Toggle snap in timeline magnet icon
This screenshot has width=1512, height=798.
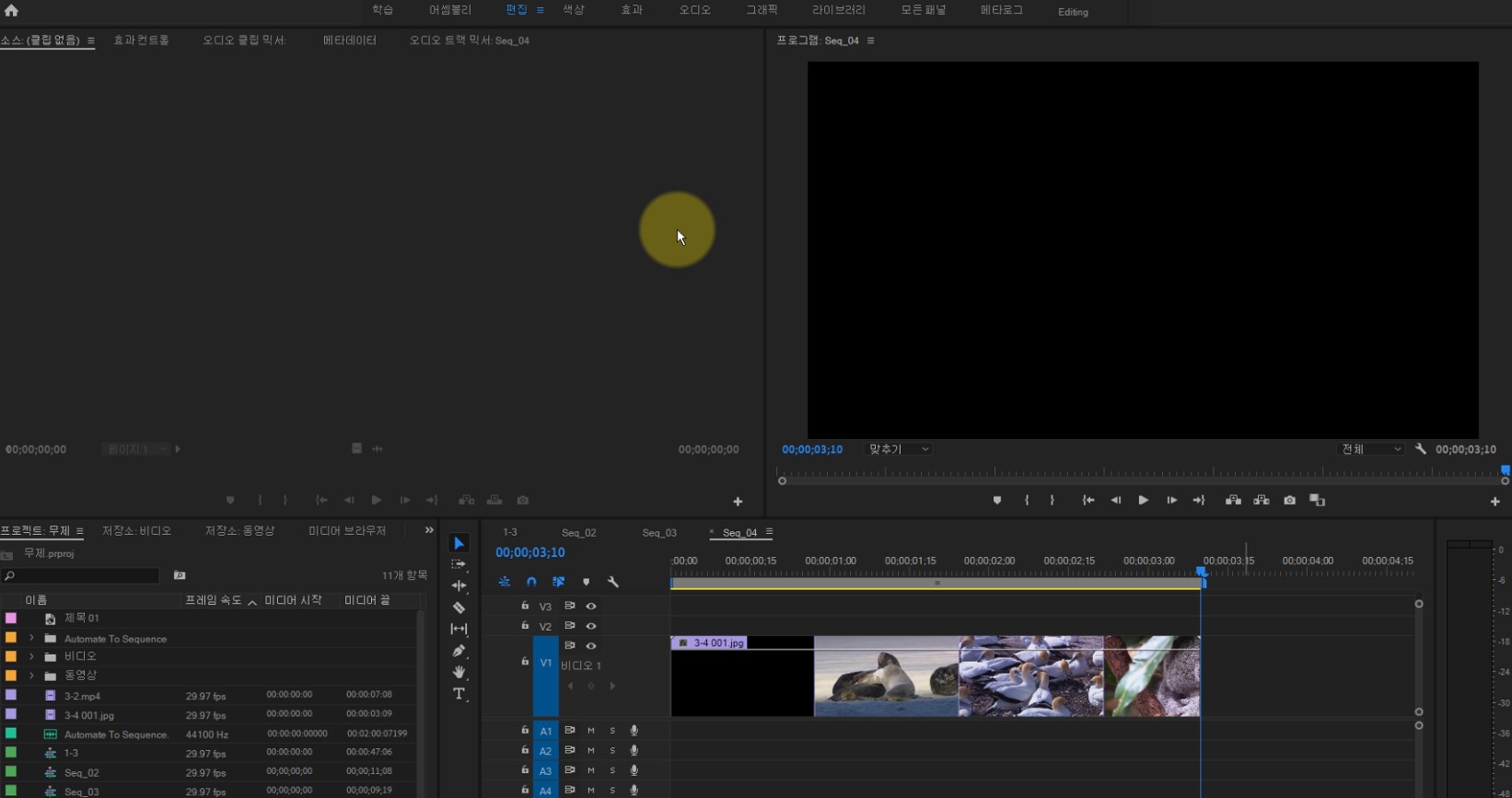tap(531, 582)
